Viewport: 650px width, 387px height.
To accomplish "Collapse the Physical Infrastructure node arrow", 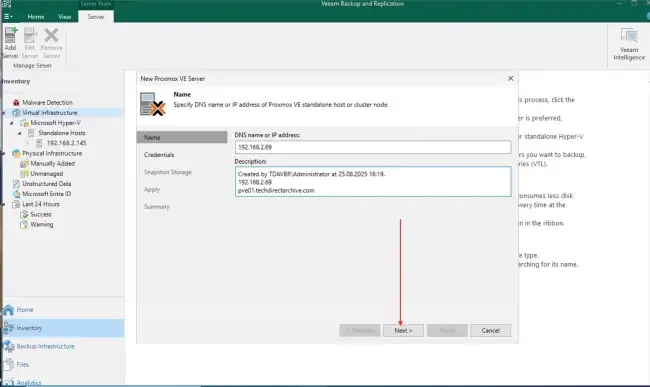I will pos(4,153).
